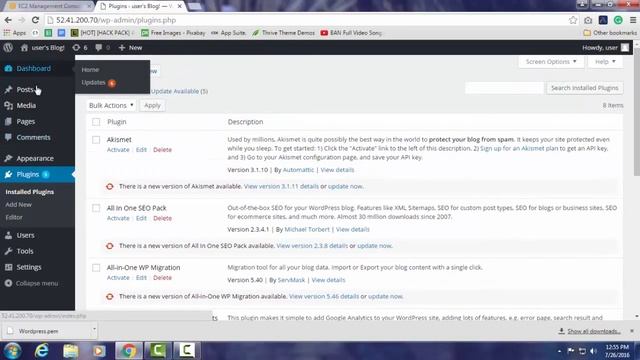Open the Other bookmarks folder

610,33
